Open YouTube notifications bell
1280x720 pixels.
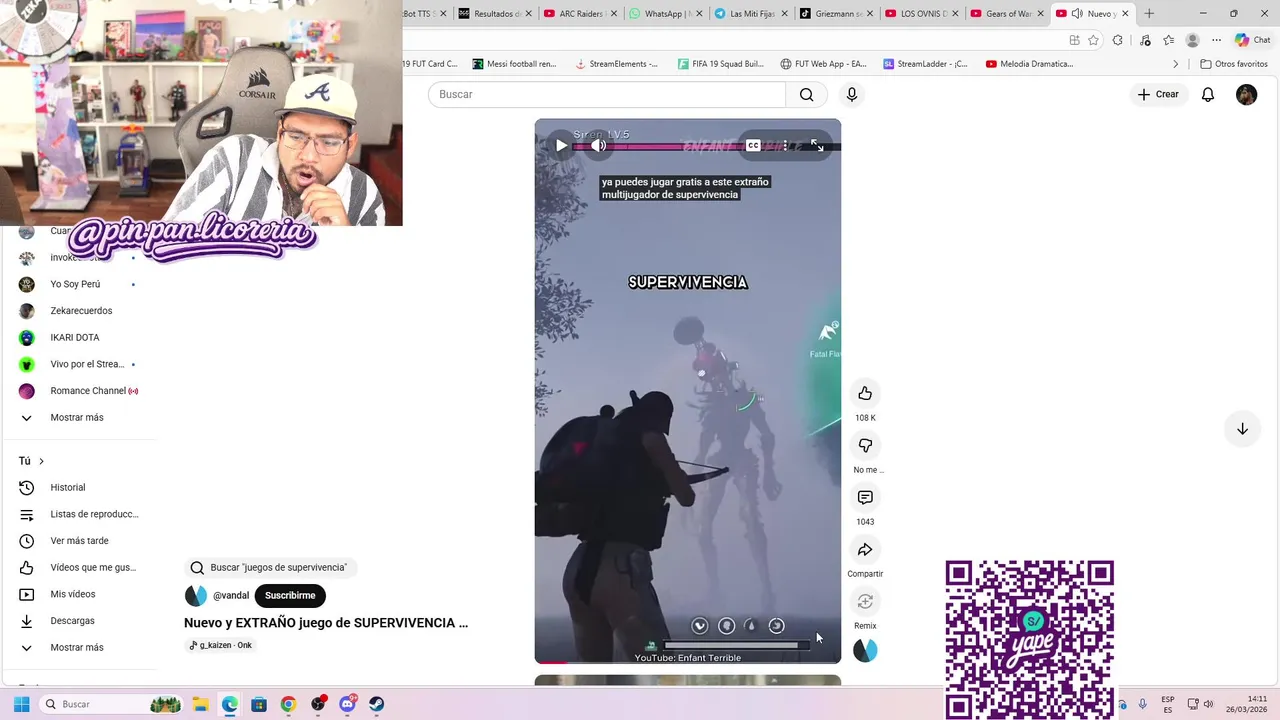click(x=1208, y=94)
